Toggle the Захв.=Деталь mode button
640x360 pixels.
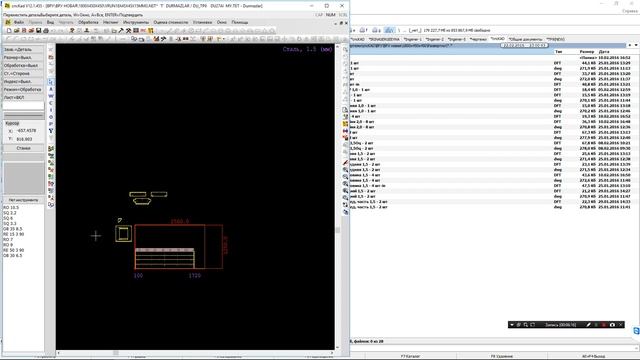point(23,49)
